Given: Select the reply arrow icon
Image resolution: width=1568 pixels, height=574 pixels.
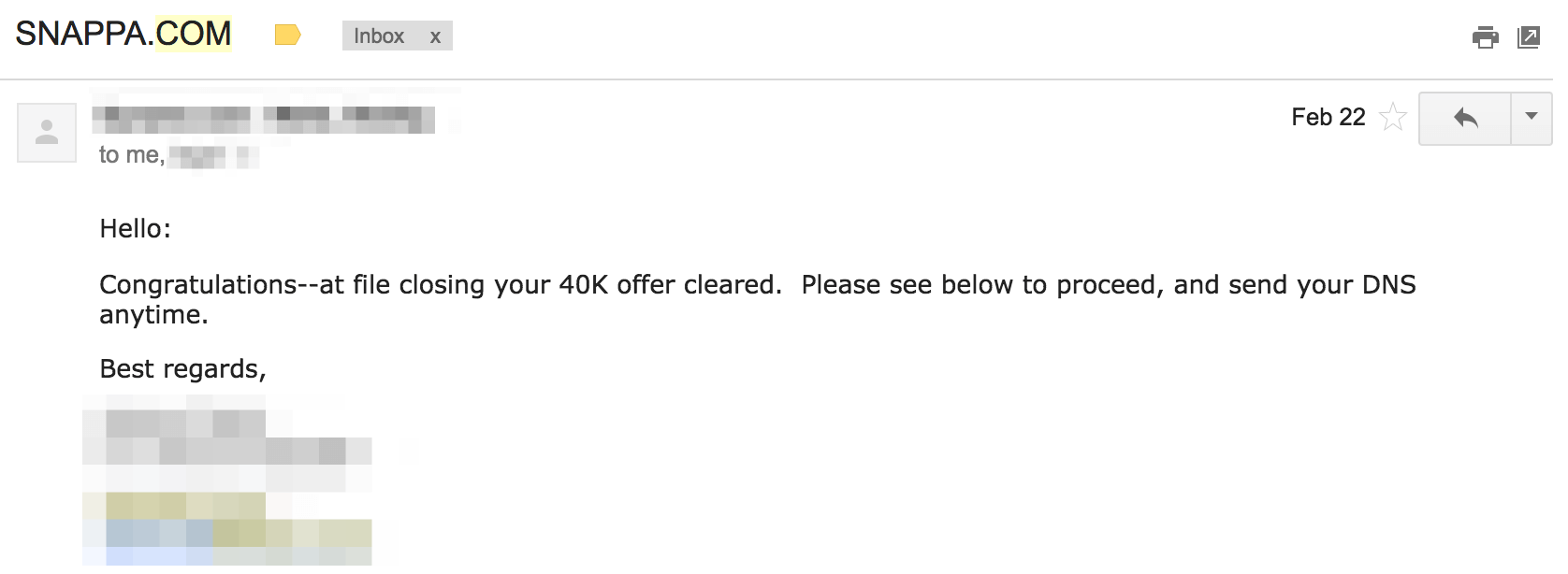Looking at the screenshot, I should coord(1466,119).
